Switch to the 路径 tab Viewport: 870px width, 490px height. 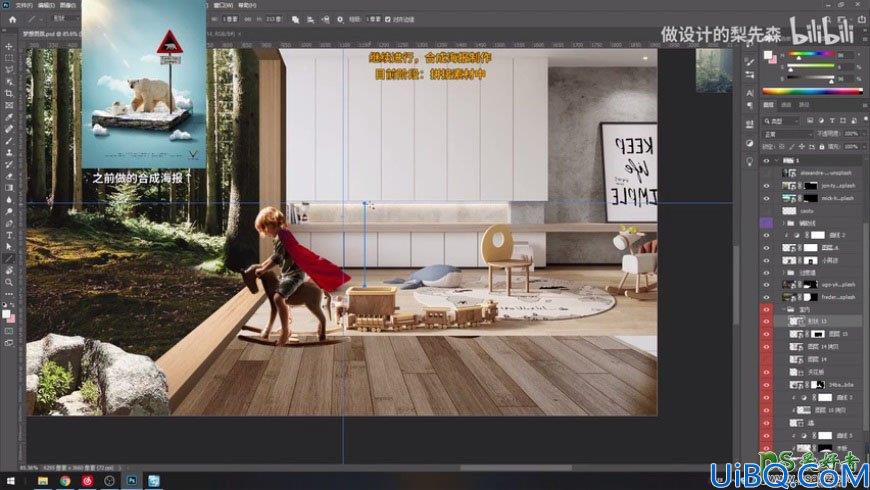(x=804, y=104)
